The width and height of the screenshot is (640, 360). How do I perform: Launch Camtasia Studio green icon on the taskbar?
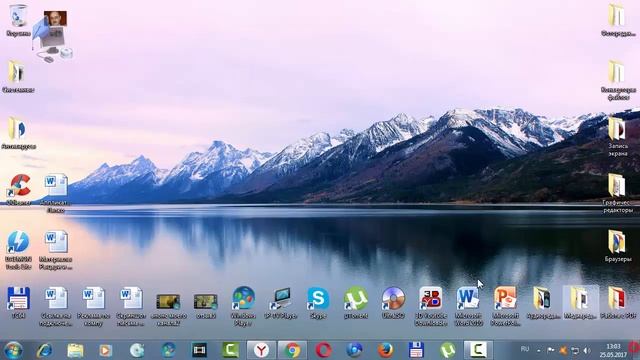click(230, 350)
